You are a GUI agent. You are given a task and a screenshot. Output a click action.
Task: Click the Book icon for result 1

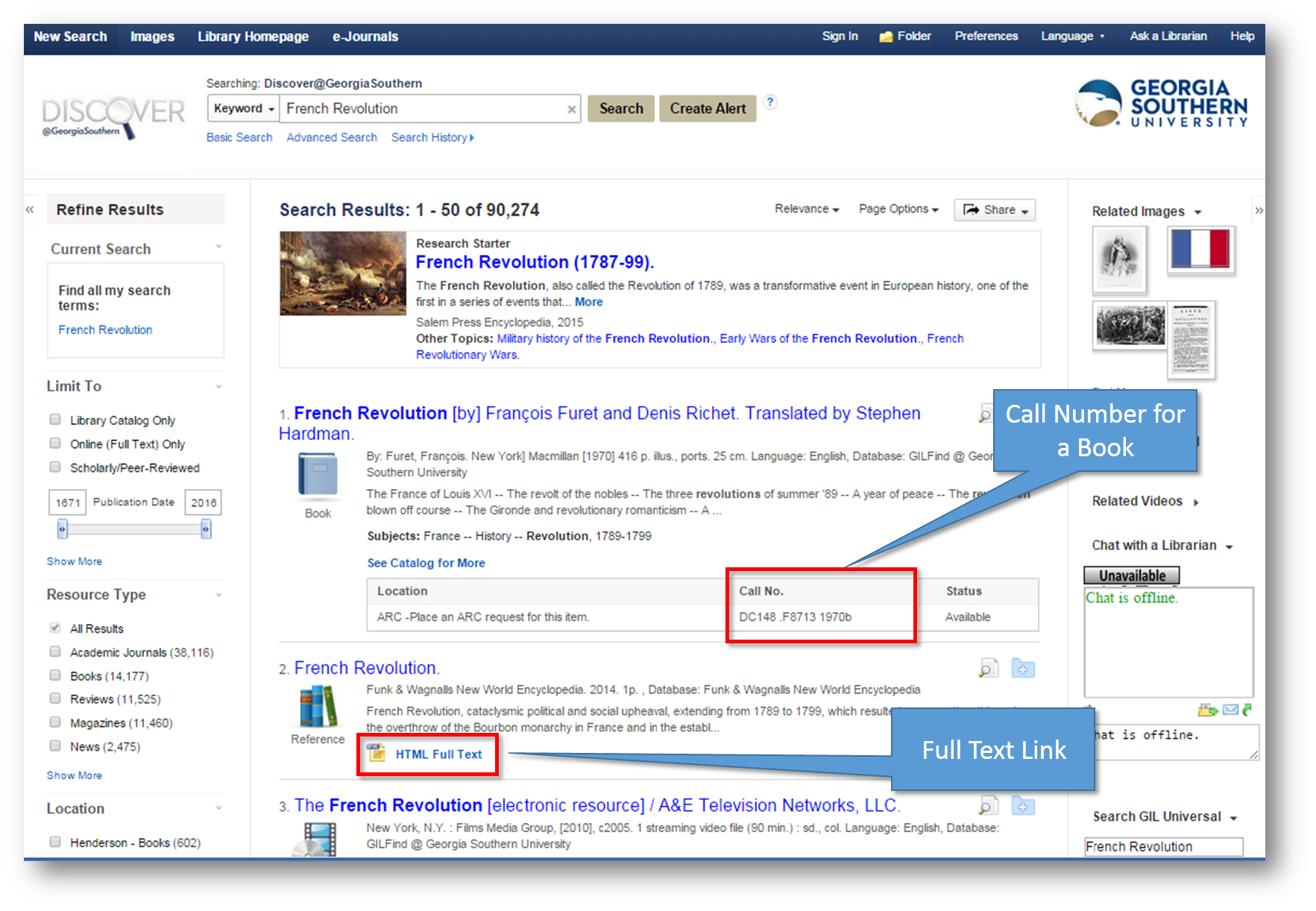pos(318,475)
